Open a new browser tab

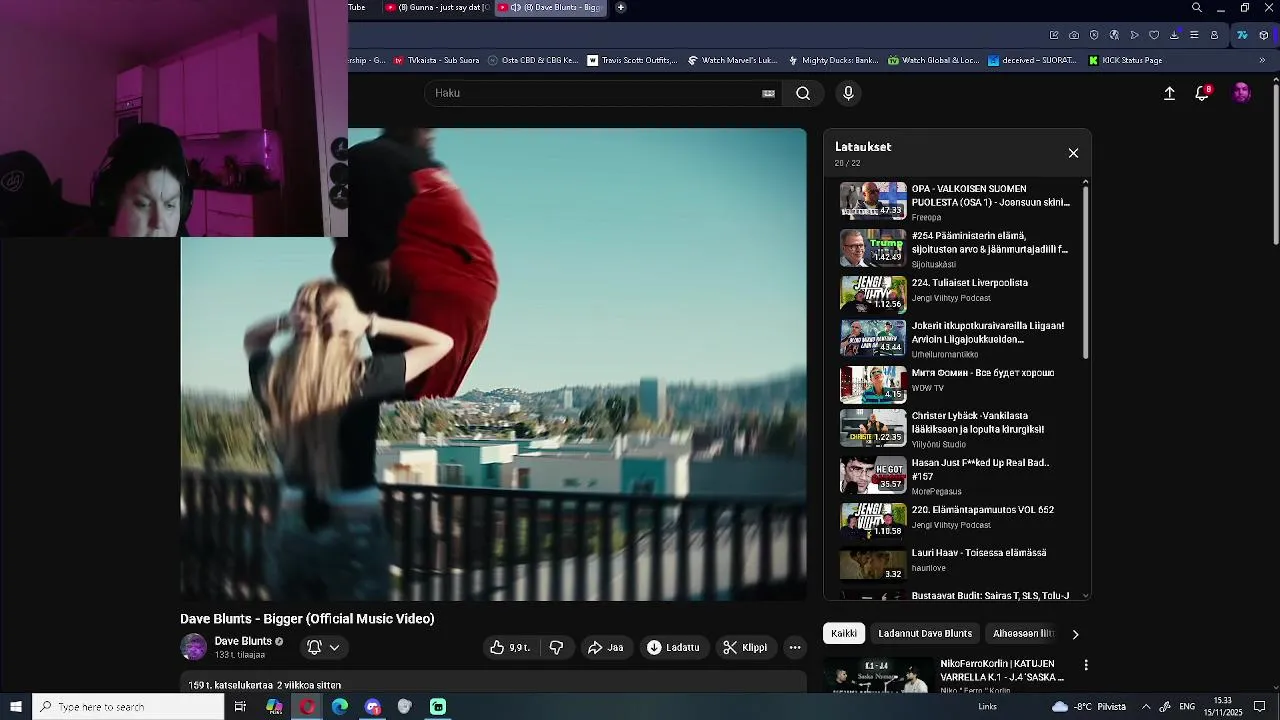pos(621,7)
